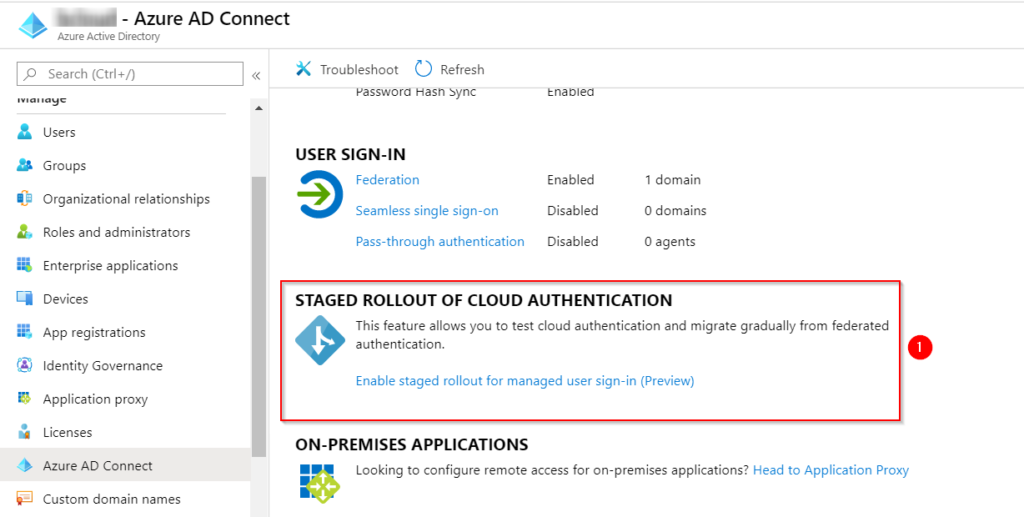Click the sidebar scrollbar thumb

[x=259, y=317]
